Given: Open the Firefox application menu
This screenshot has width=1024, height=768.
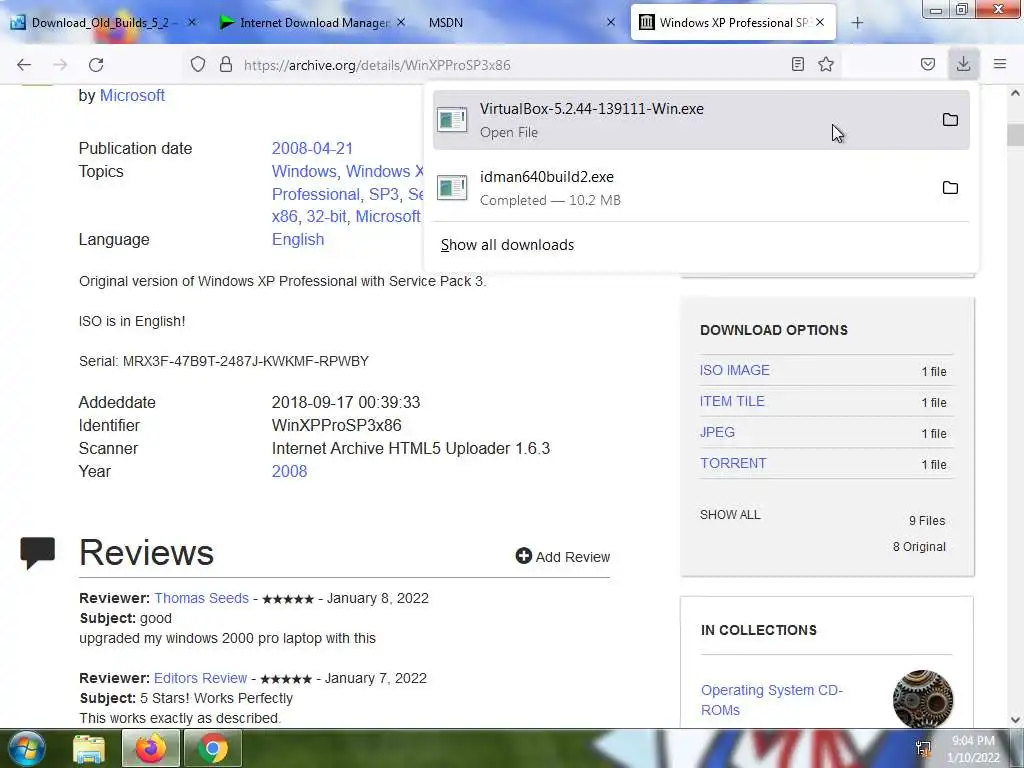Looking at the screenshot, I should point(1000,64).
